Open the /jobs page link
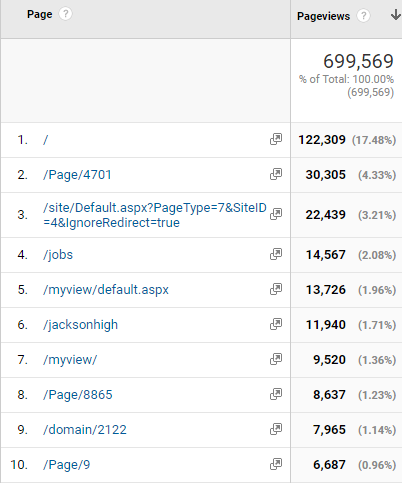Viewport: 402px width, 487px height. click(x=58, y=255)
